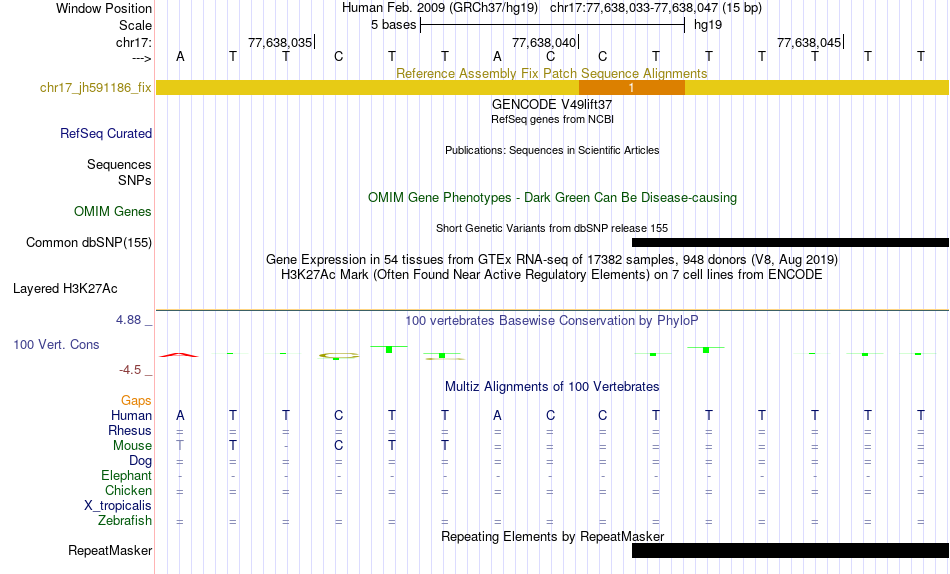Click the Rhesus species row label
This screenshot has height=574, width=950.
tap(130, 430)
